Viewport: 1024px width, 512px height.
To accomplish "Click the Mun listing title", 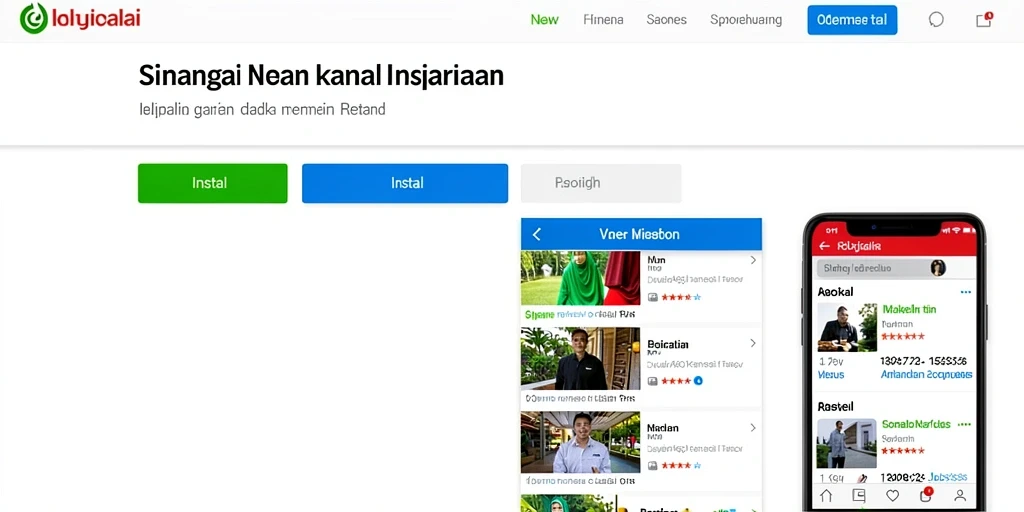I will [656, 260].
